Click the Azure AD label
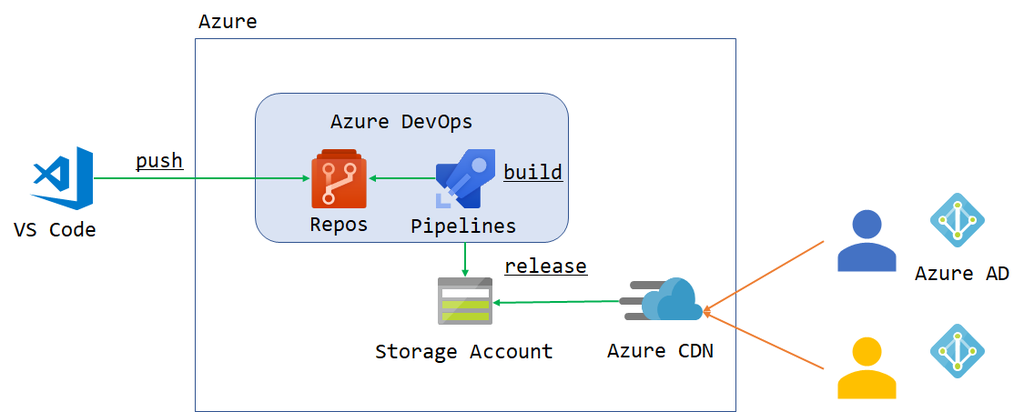 [962, 273]
